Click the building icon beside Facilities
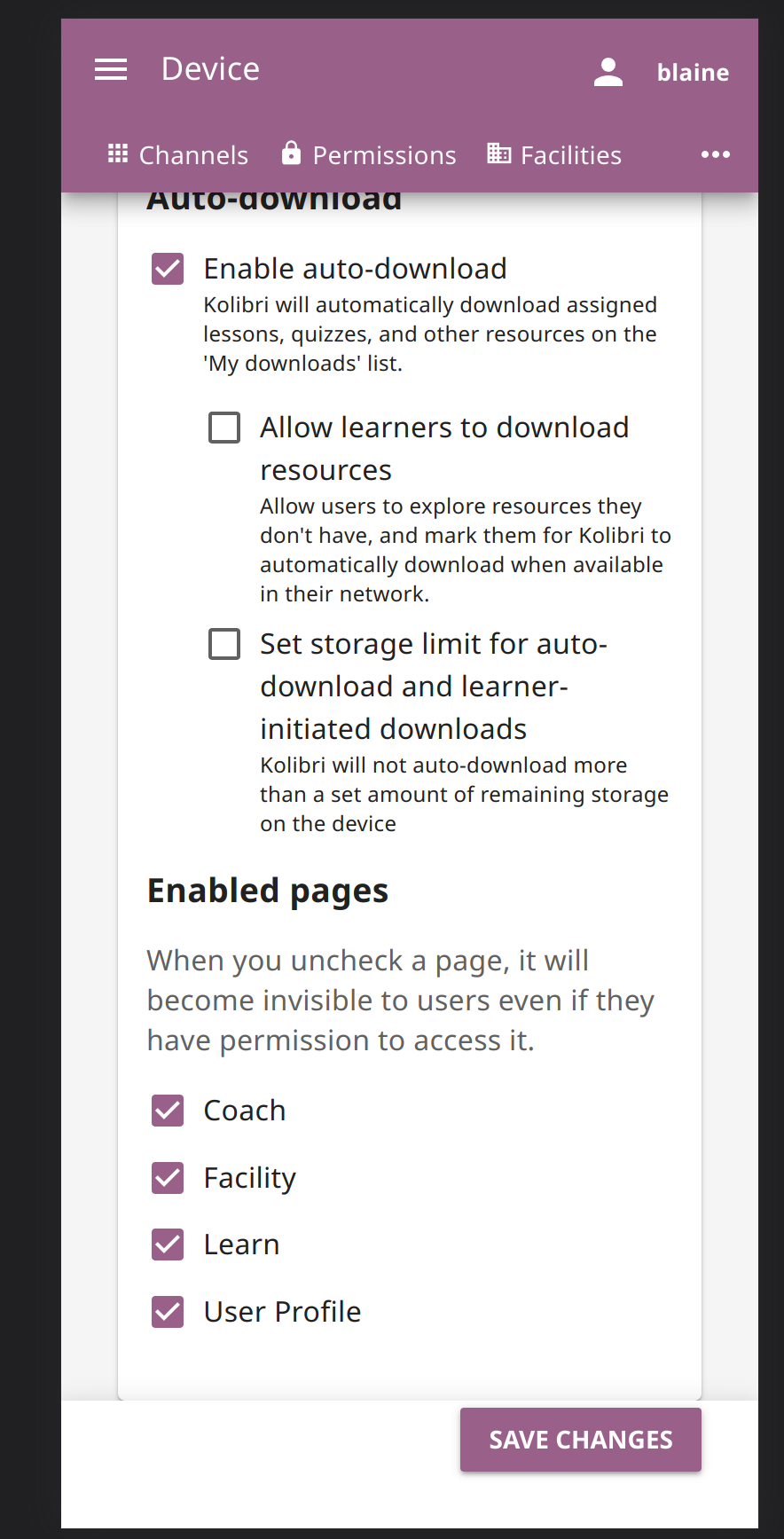Viewport: 784px width, 1539px height. click(x=497, y=153)
